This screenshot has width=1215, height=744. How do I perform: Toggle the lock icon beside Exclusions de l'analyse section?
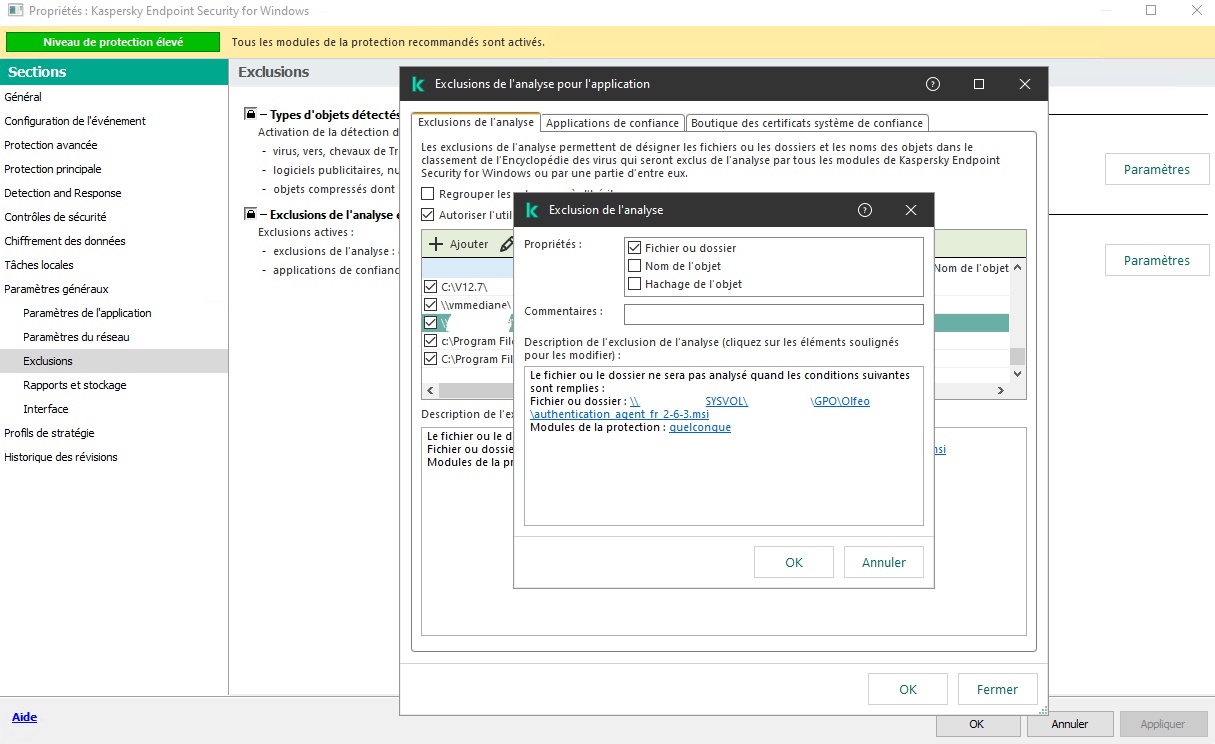click(250, 214)
